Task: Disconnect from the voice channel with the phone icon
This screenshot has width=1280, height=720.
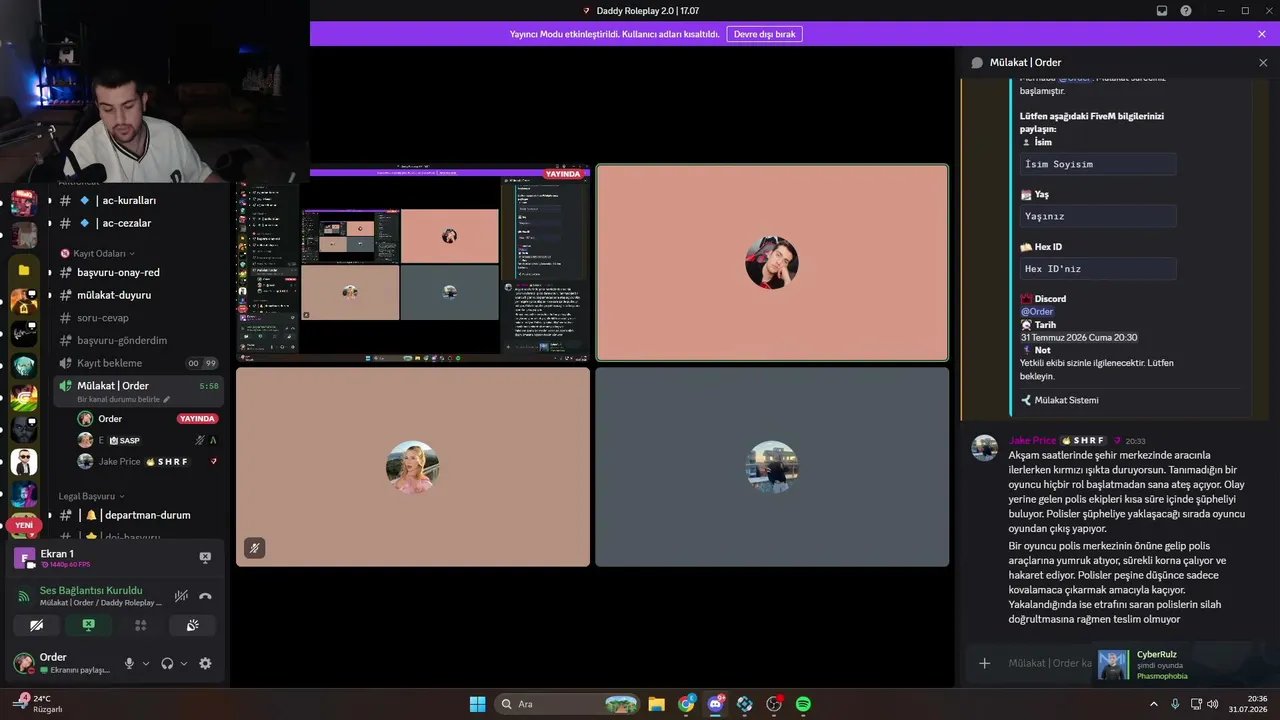Action: click(205, 596)
